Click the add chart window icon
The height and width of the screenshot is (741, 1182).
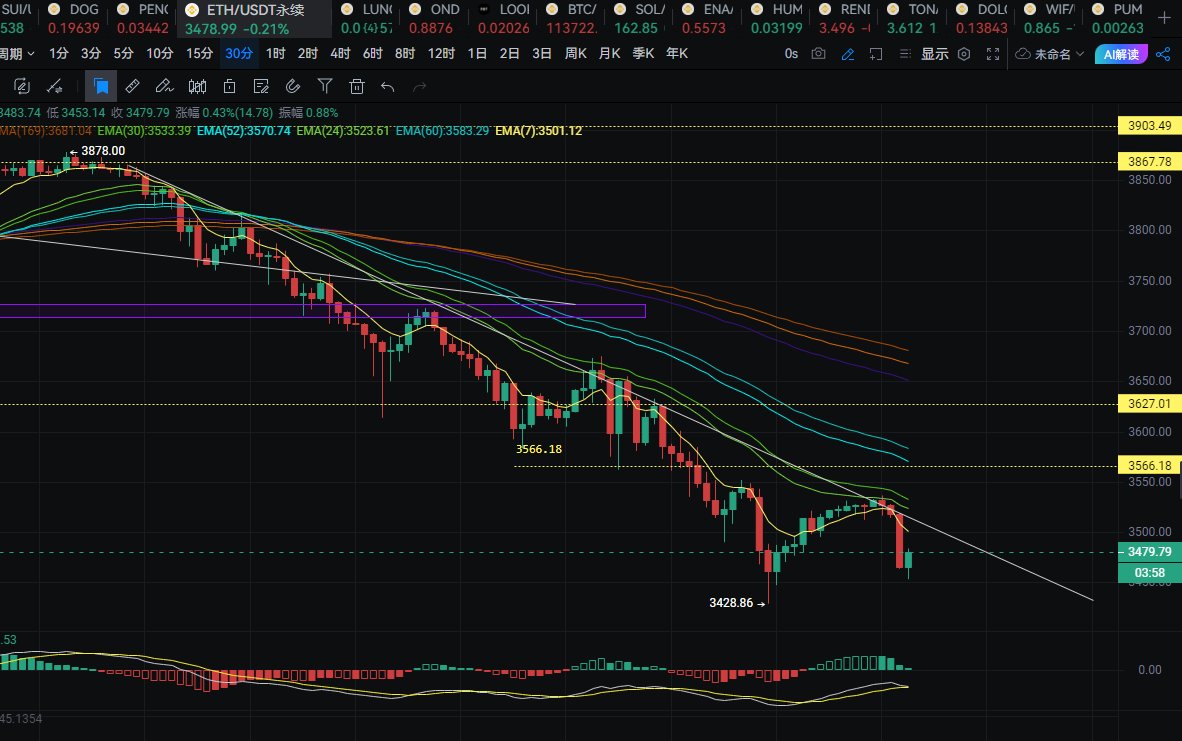(876, 54)
